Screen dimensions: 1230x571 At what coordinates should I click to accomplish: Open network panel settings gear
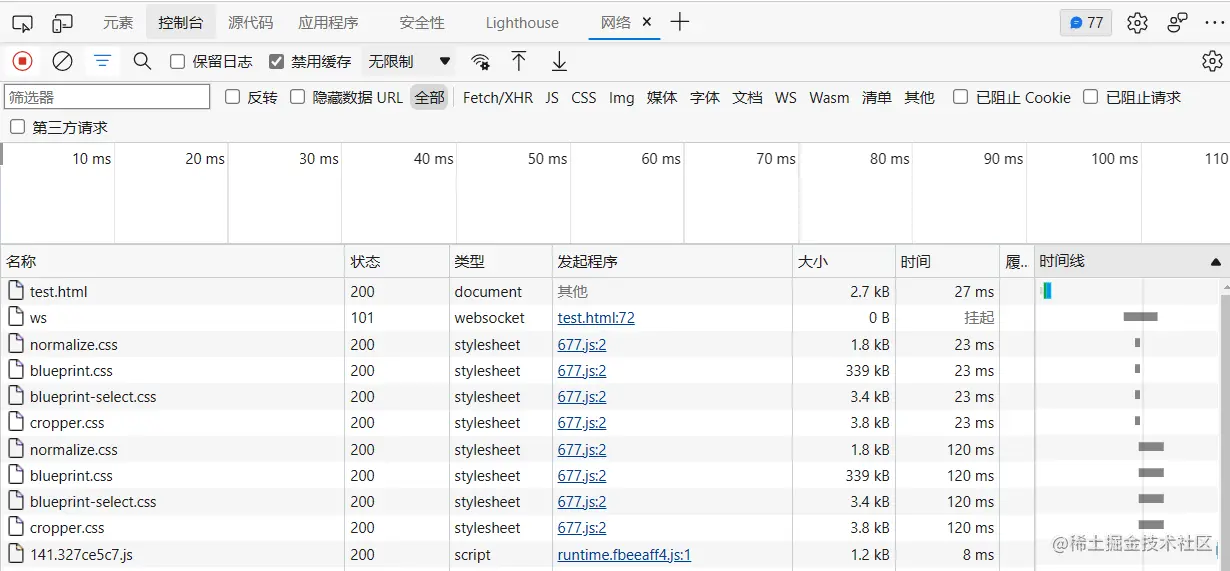point(1212,61)
